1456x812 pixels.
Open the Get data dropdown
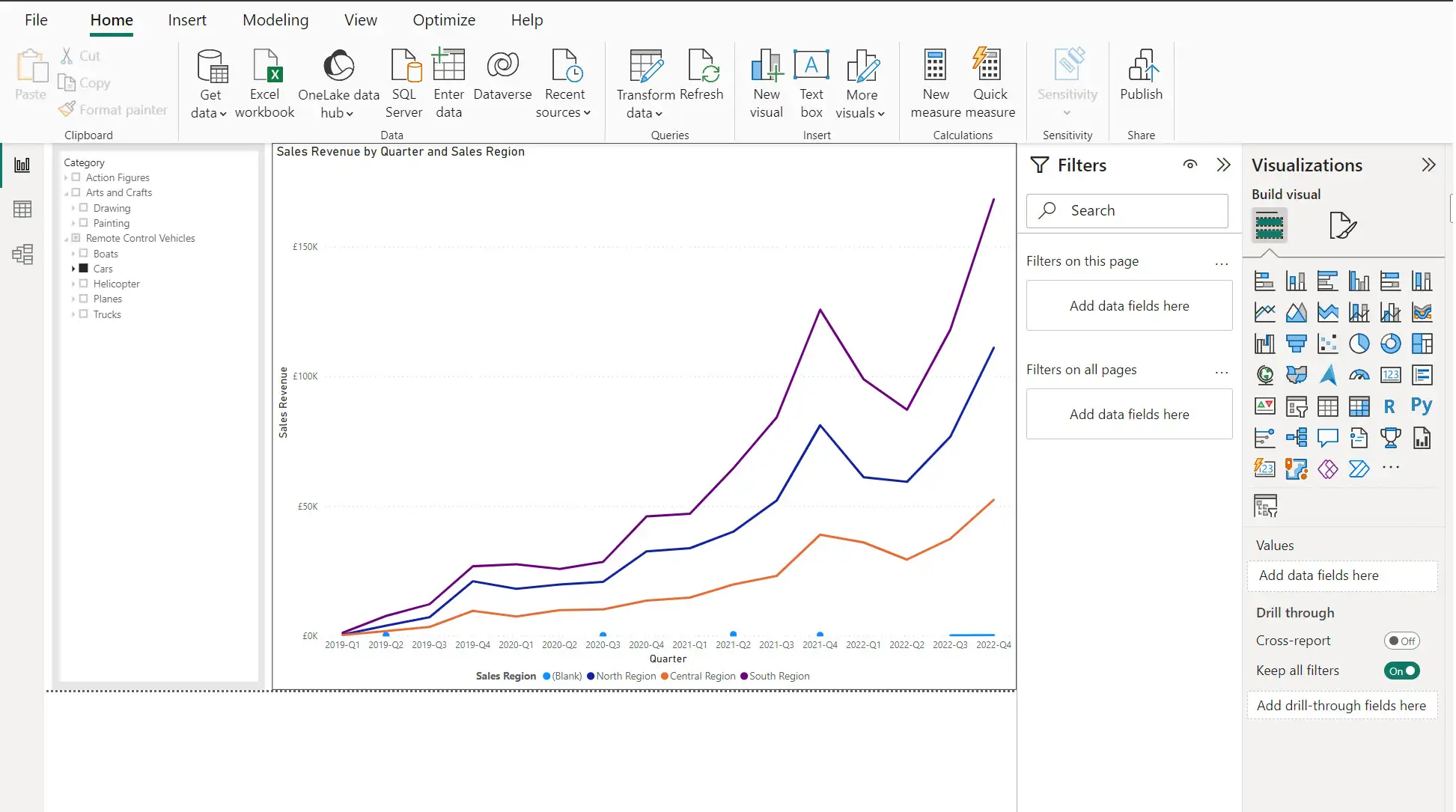pos(210,112)
